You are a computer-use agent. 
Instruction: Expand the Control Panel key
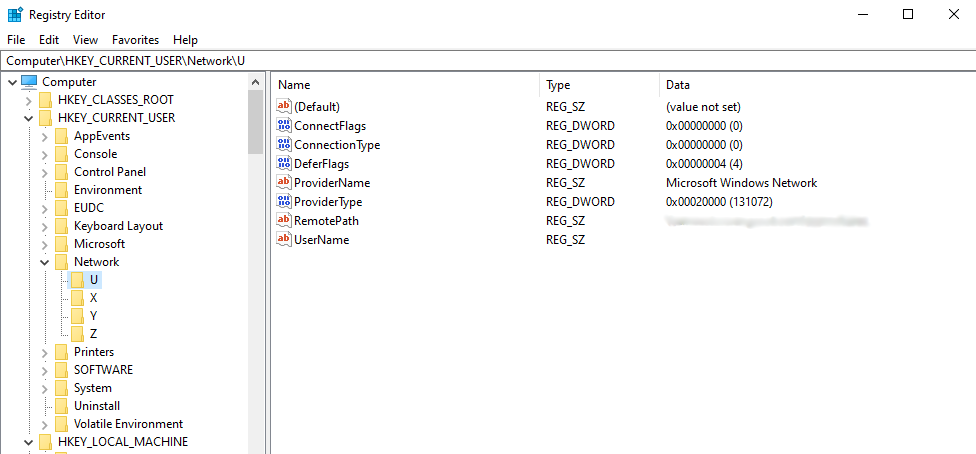(45, 172)
